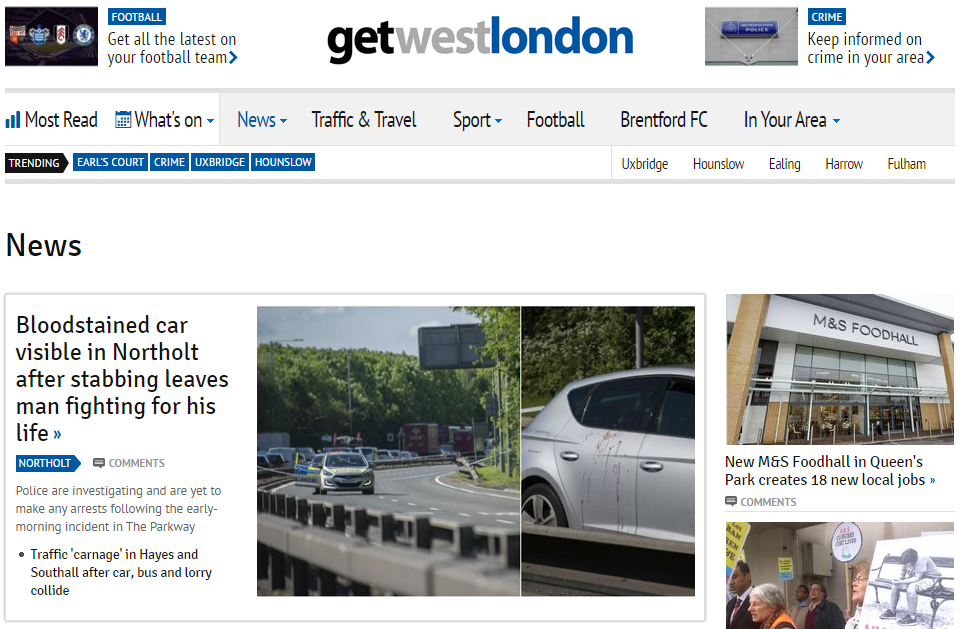The image size is (961, 629).
Task: Select the Earl's Court trending tag
Action: point(110,162)
